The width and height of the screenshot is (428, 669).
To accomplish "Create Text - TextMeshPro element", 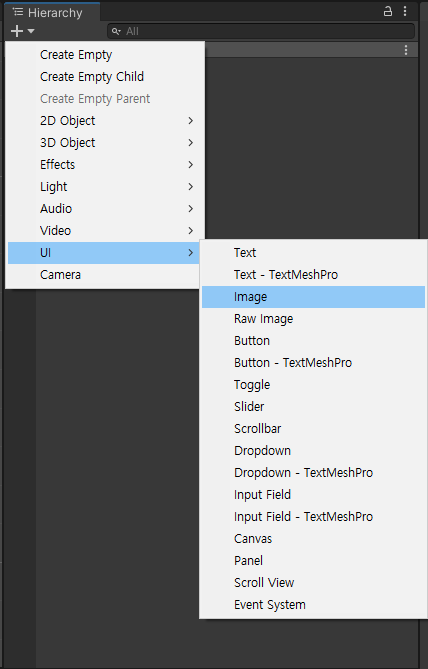I will [x=314, y=275].
